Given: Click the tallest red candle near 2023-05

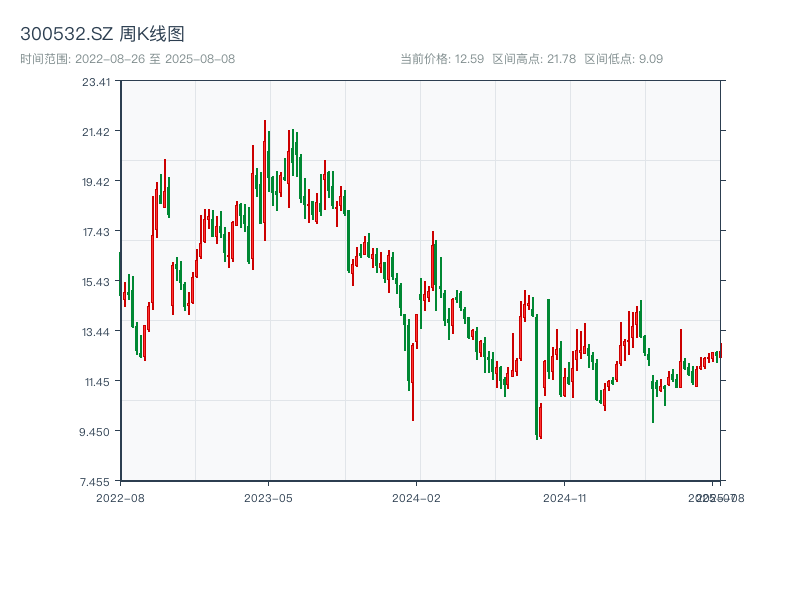Looking at the screenshot, I should point(265,180).
